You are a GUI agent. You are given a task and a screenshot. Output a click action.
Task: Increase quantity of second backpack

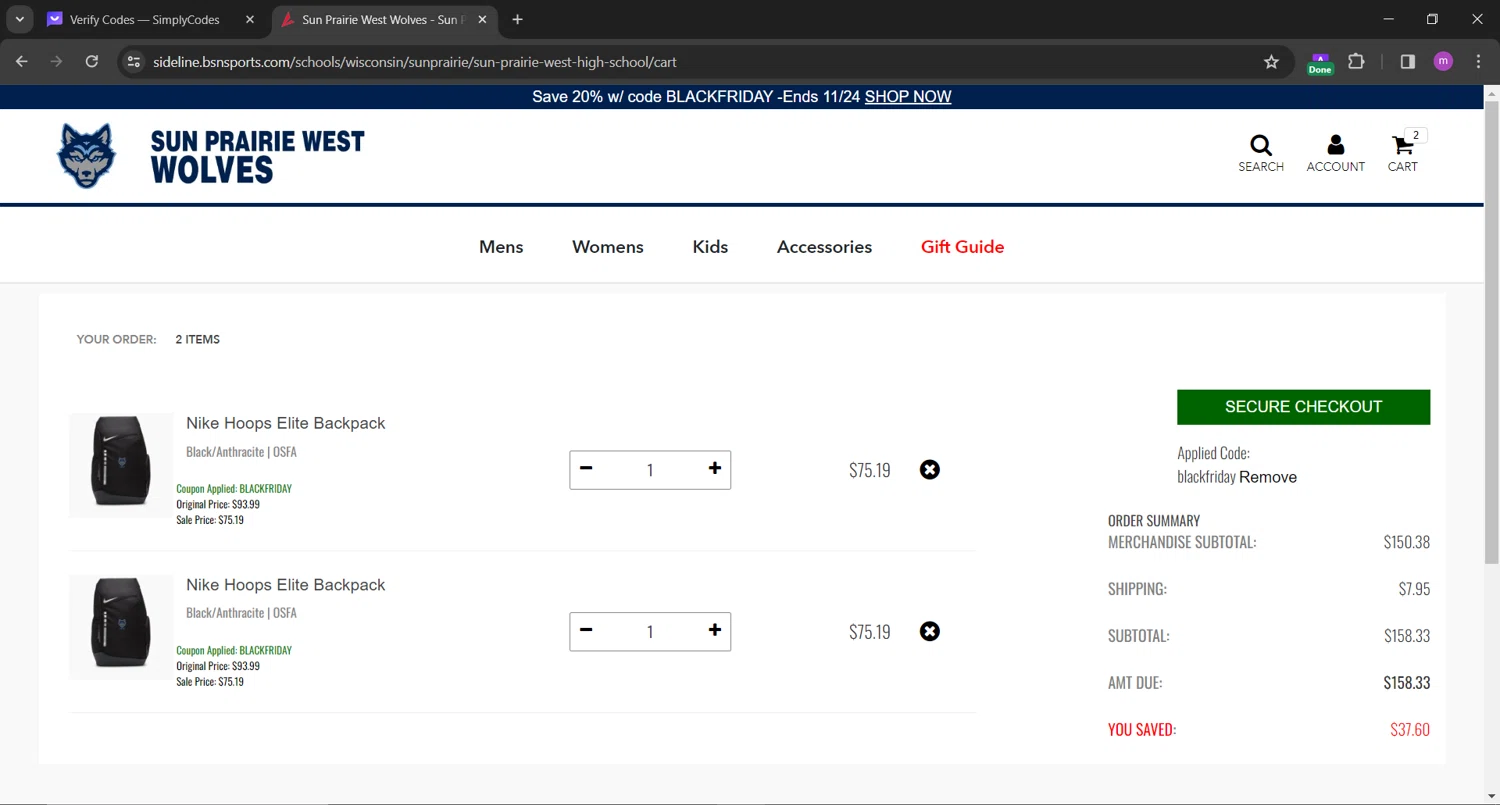point(714,631)
